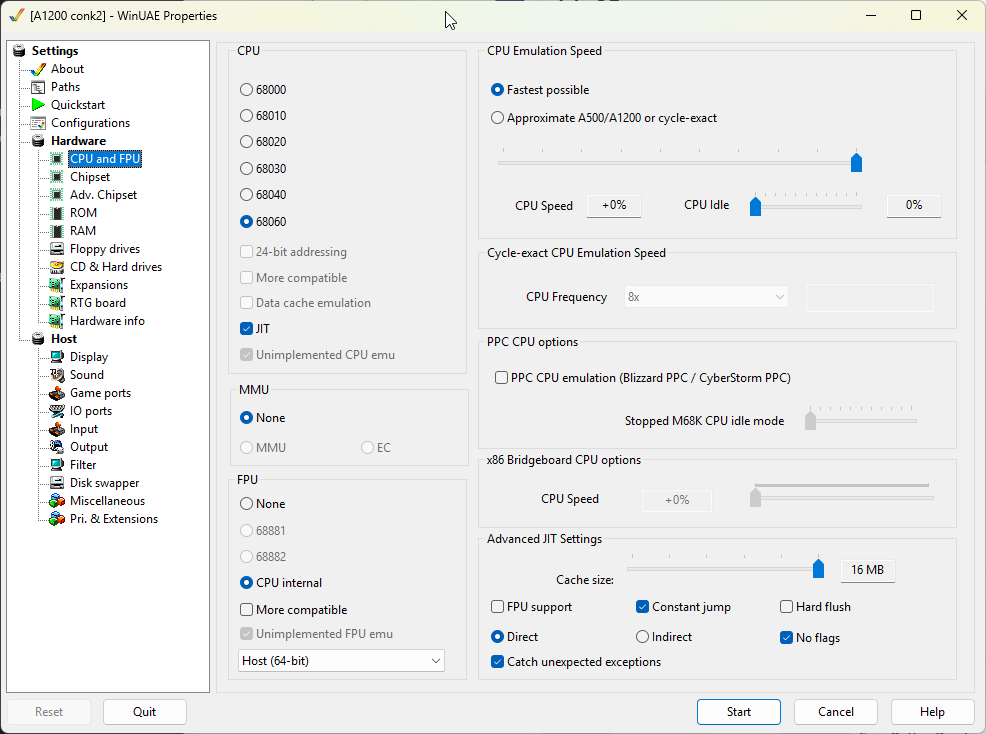The image size is (986, 734).
Task: Click the Quit button
Action: (145, 712)
